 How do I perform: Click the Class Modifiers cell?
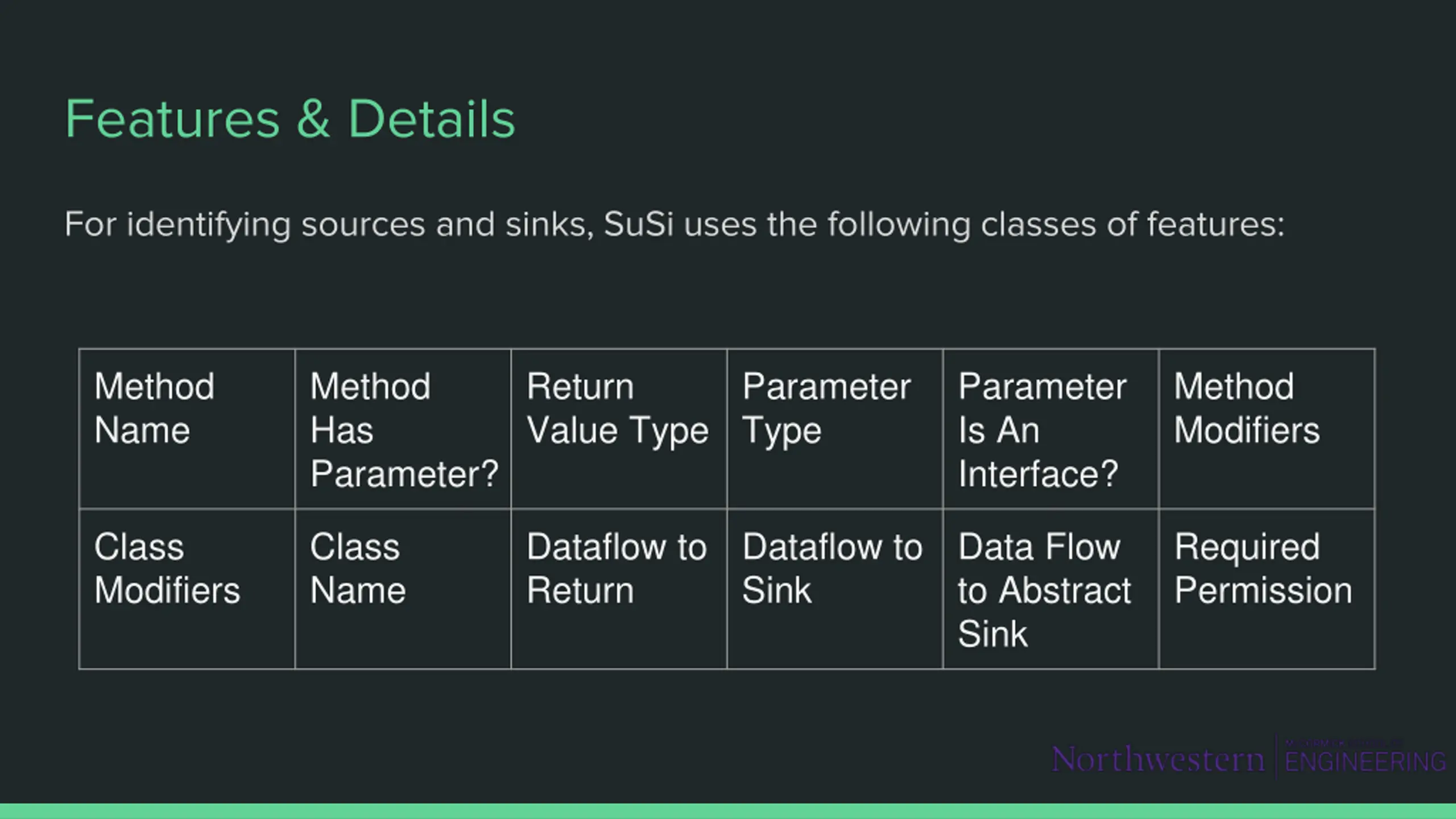coord(187,589)
